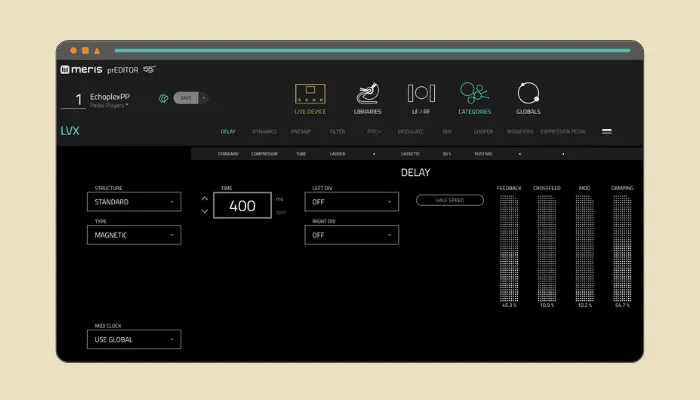
Task: Click the Compressor label under Dynamics
Action: (264, 154)
